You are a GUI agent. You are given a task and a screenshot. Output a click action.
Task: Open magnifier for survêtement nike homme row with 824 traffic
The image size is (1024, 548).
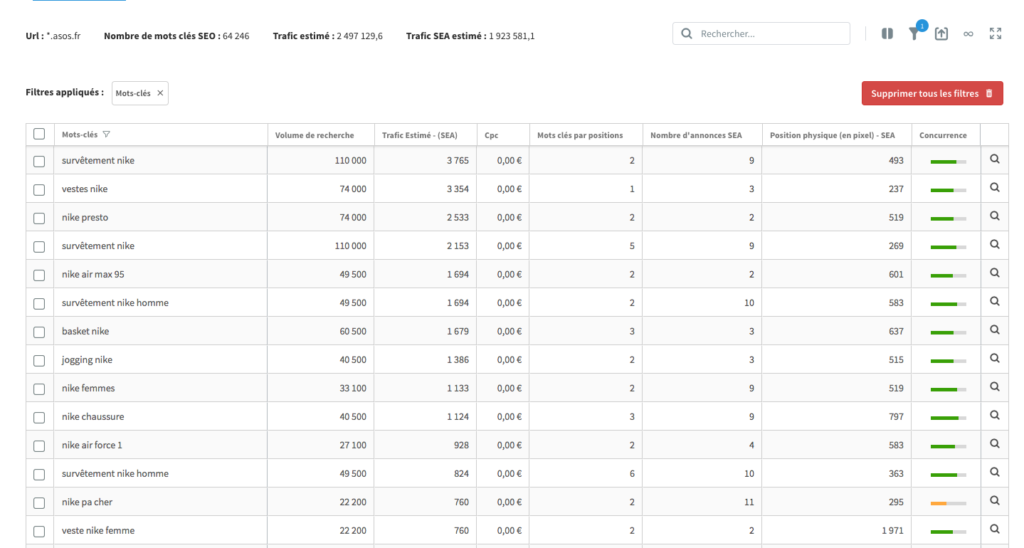(x=995, y=472)
